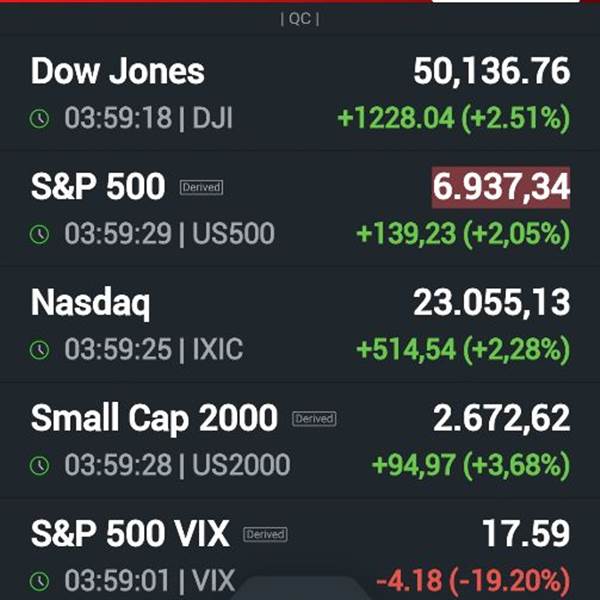
Task: Click the QC label at the top
Action: [x=300, y=18]
